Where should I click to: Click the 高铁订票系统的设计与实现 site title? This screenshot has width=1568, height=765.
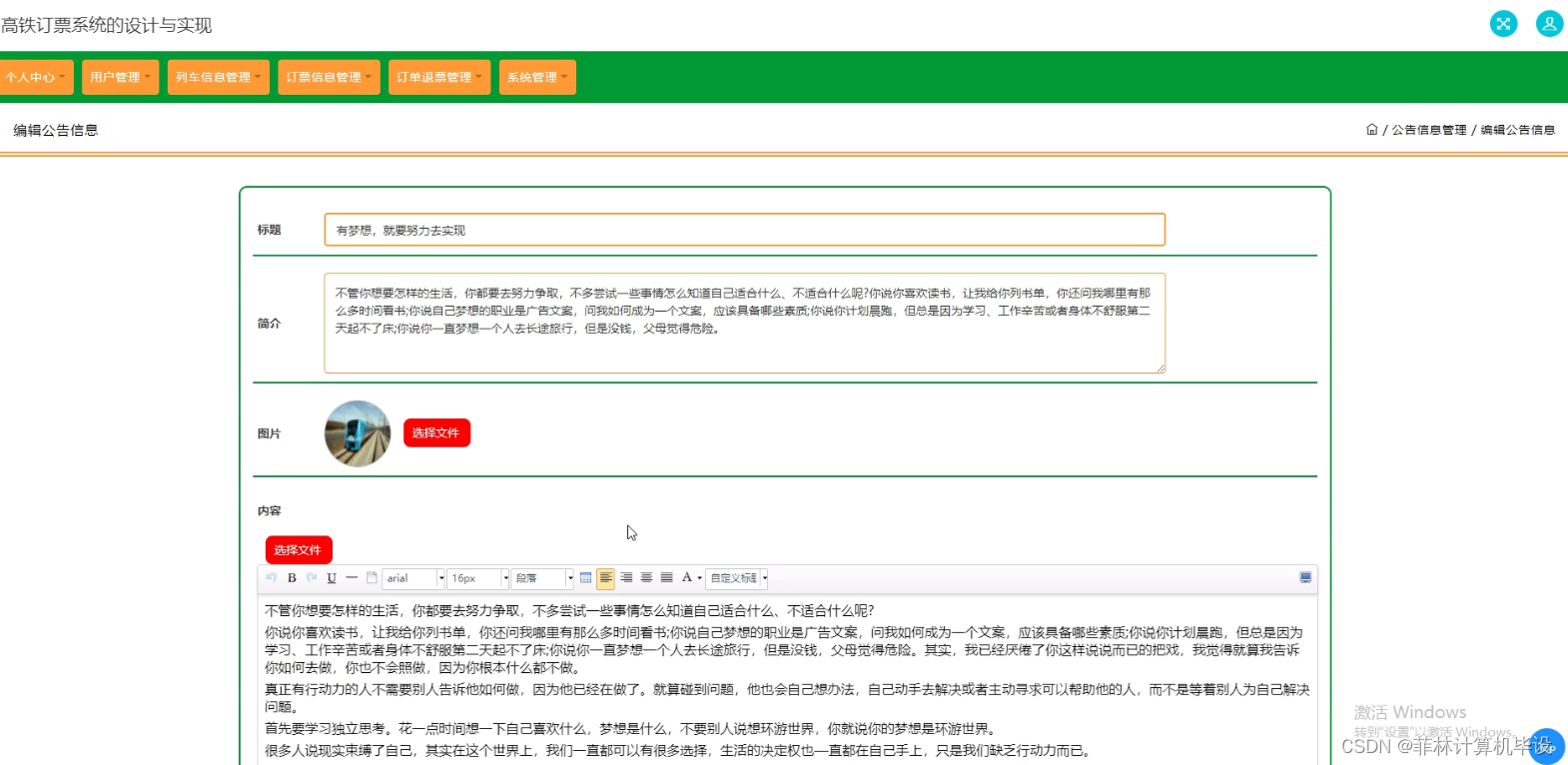pyautogui.click(x=106, y=25)
